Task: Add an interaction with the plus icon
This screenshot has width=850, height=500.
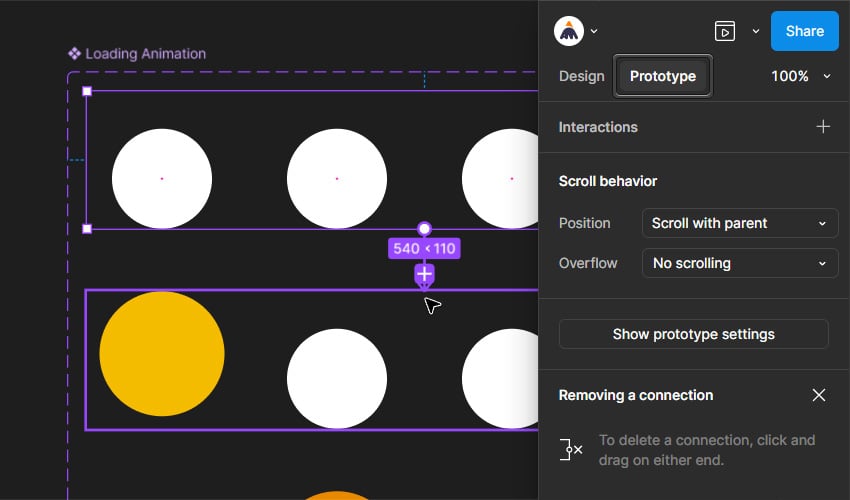Action: (823, 127)
